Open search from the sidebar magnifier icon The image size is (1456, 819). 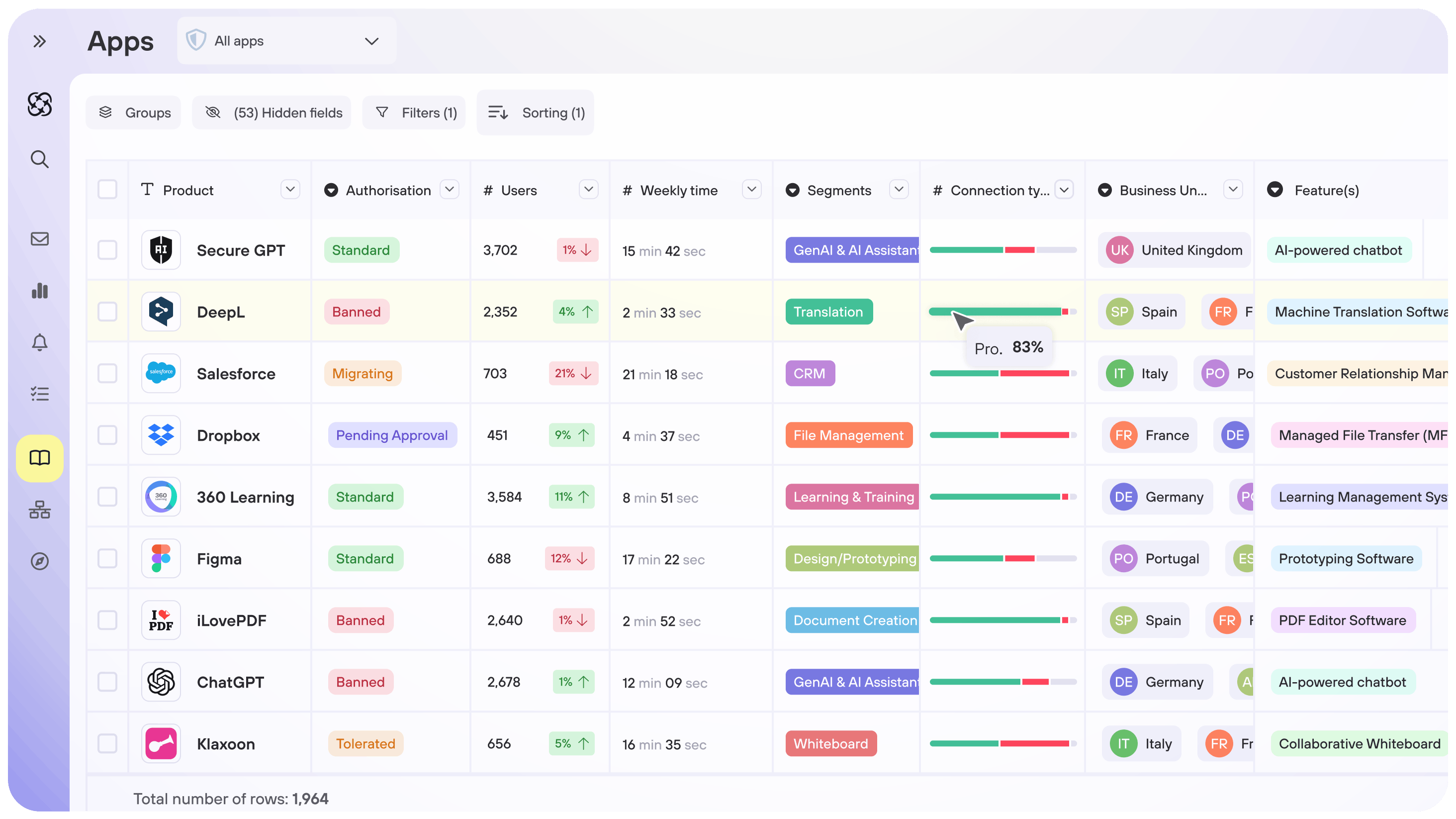pos(39,159)
